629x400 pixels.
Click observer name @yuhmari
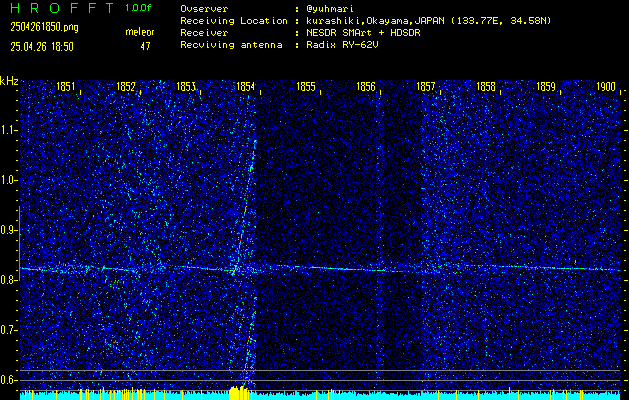pyautogui.click(x=330, y=9)
